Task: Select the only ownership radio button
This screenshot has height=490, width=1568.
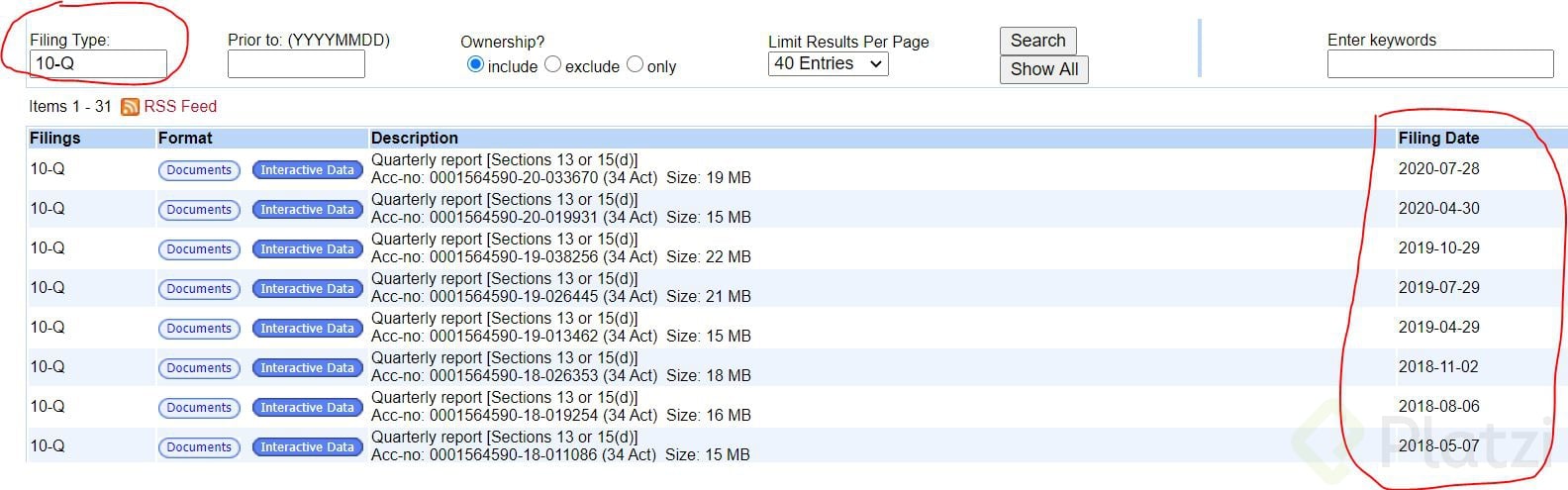Action: (x=636, y=64)
